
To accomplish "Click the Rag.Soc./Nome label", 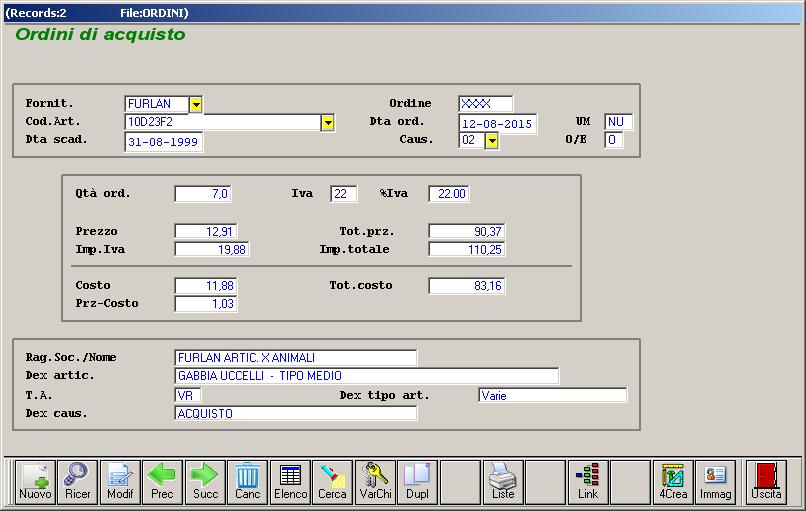I will 71,357.
